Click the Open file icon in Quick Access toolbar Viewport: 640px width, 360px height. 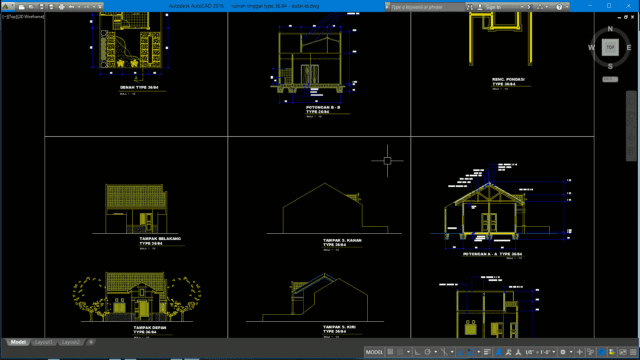point(31,7)
